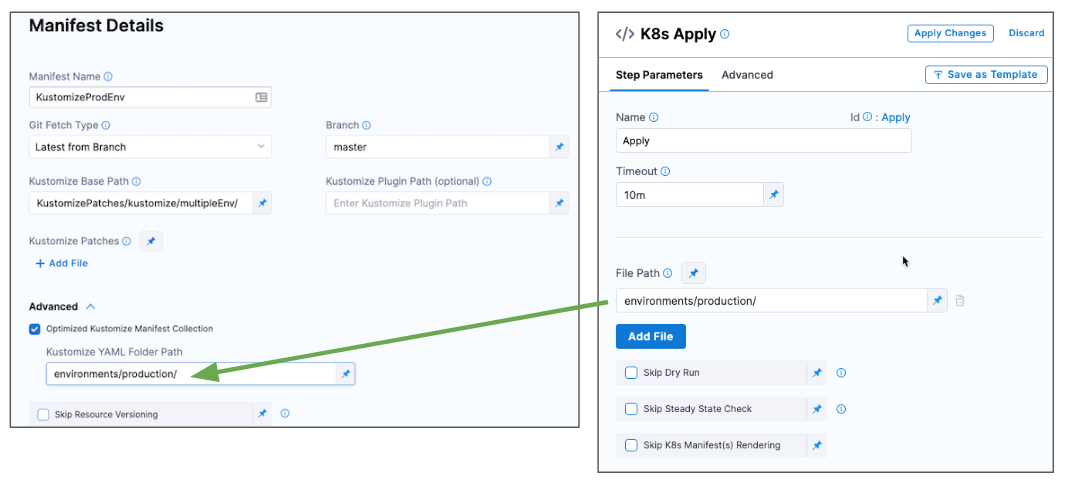The width and height of the screenshot is (1066, 490).
Task: Check the Skip Dry Run option
Action: point(631,373)
